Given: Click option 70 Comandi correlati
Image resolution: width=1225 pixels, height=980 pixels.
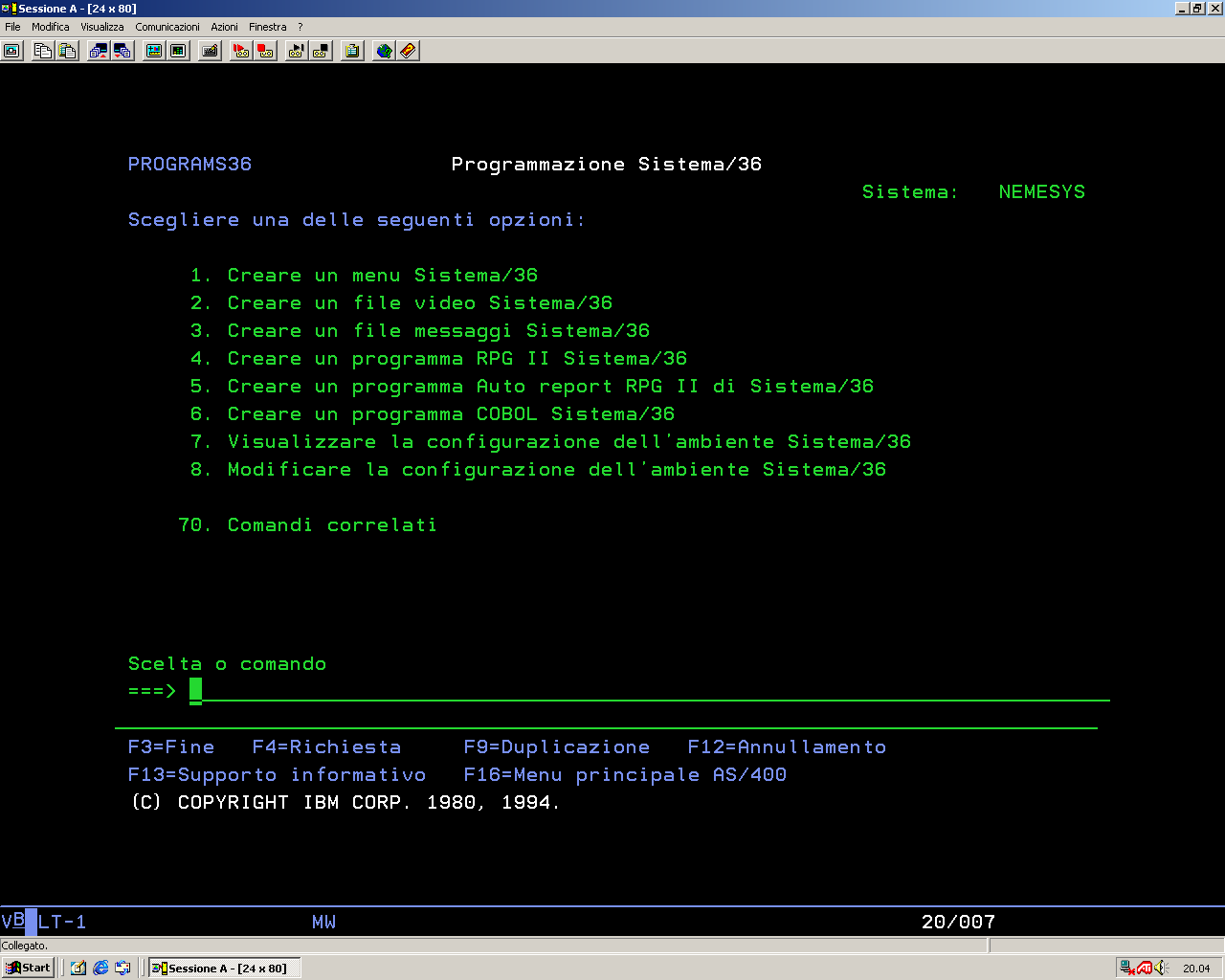Looking at the screenshot, I should click(x=307, y=525).
